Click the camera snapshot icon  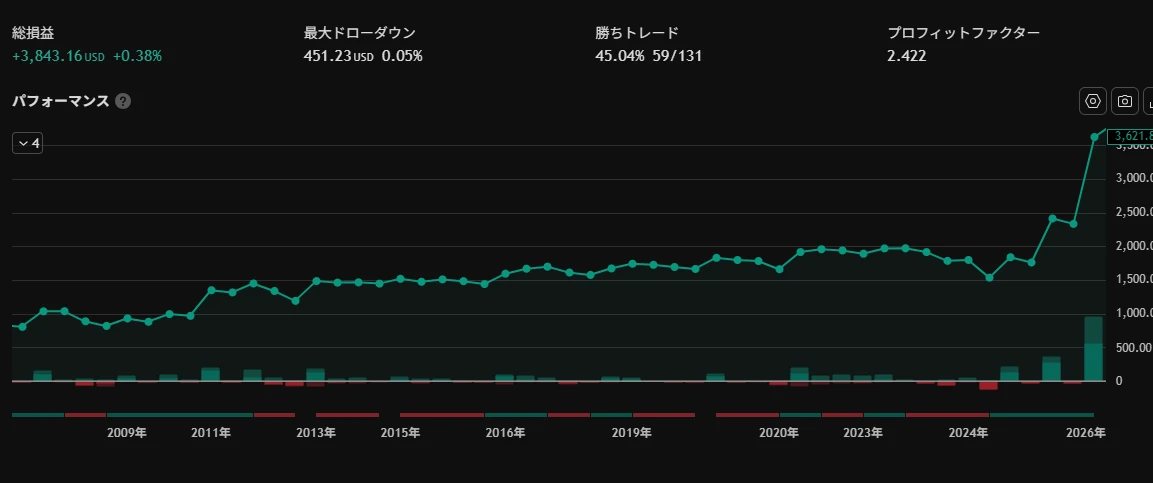click(1124, 101)
